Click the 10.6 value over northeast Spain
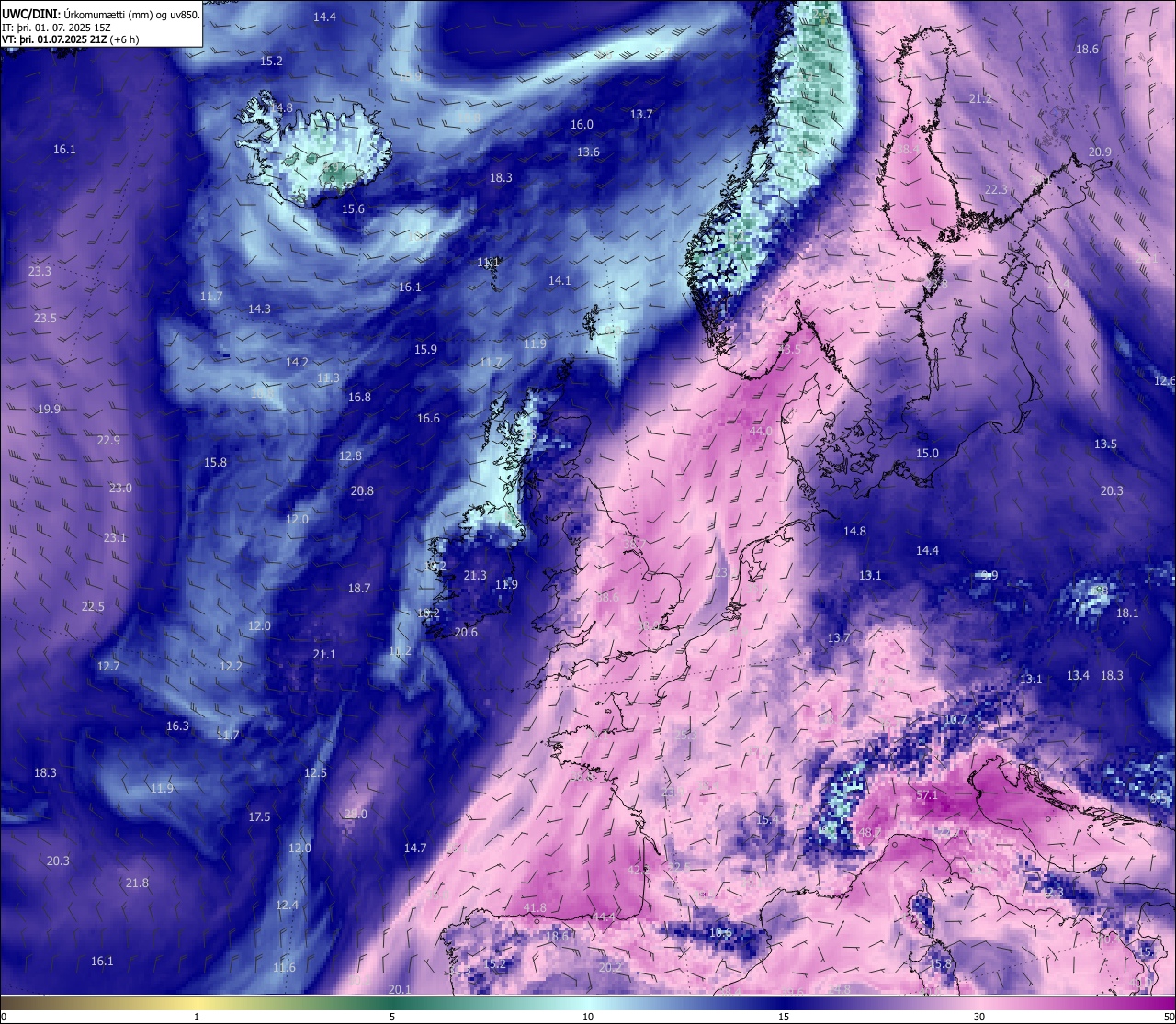1176x1024 pixels. [719, 932]
